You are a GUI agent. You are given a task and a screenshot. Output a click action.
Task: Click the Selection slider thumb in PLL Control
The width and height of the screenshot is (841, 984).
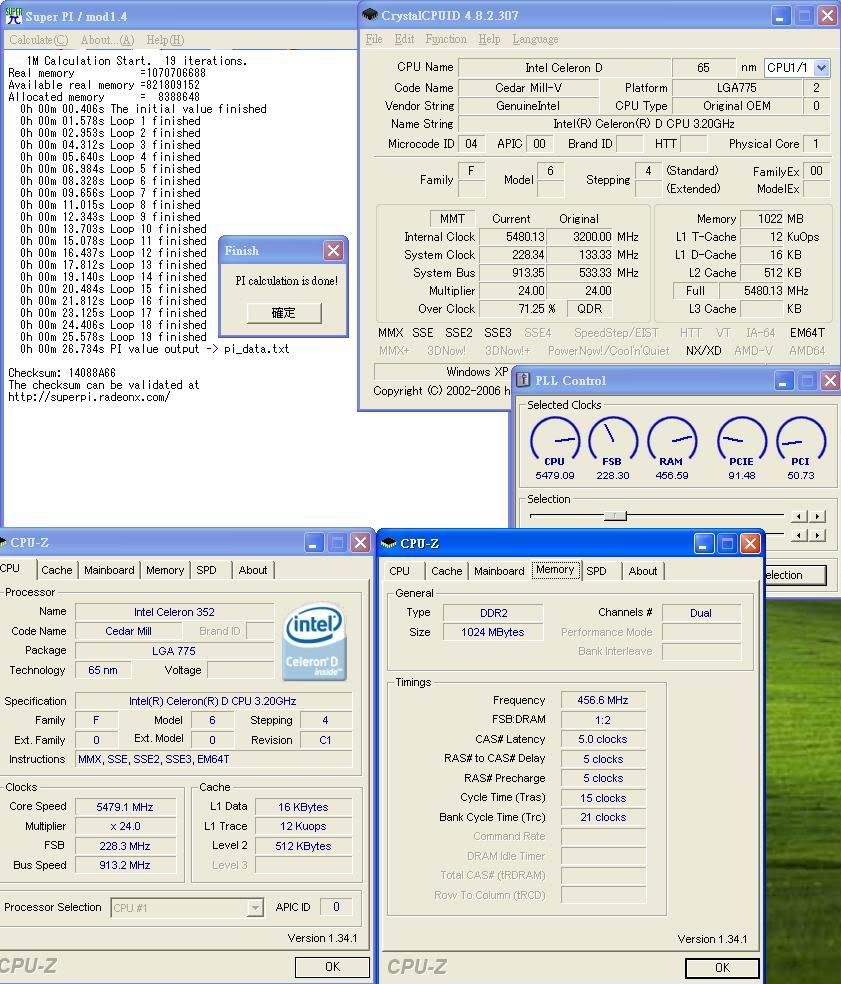615,516
